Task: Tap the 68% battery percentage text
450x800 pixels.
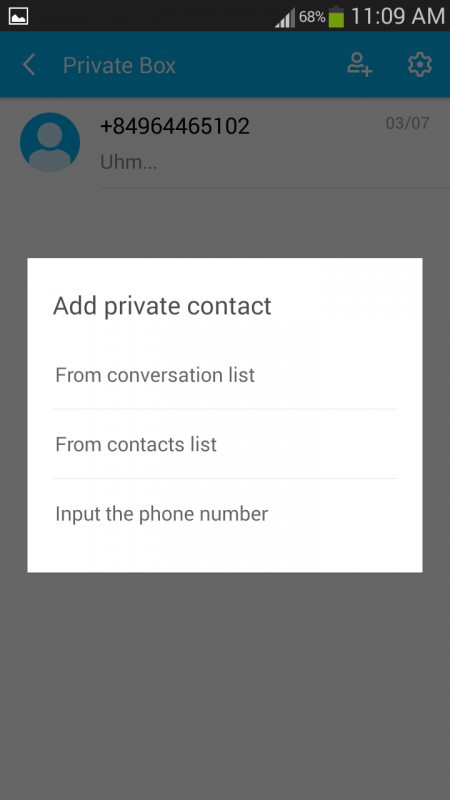Action: click(312, 17)
